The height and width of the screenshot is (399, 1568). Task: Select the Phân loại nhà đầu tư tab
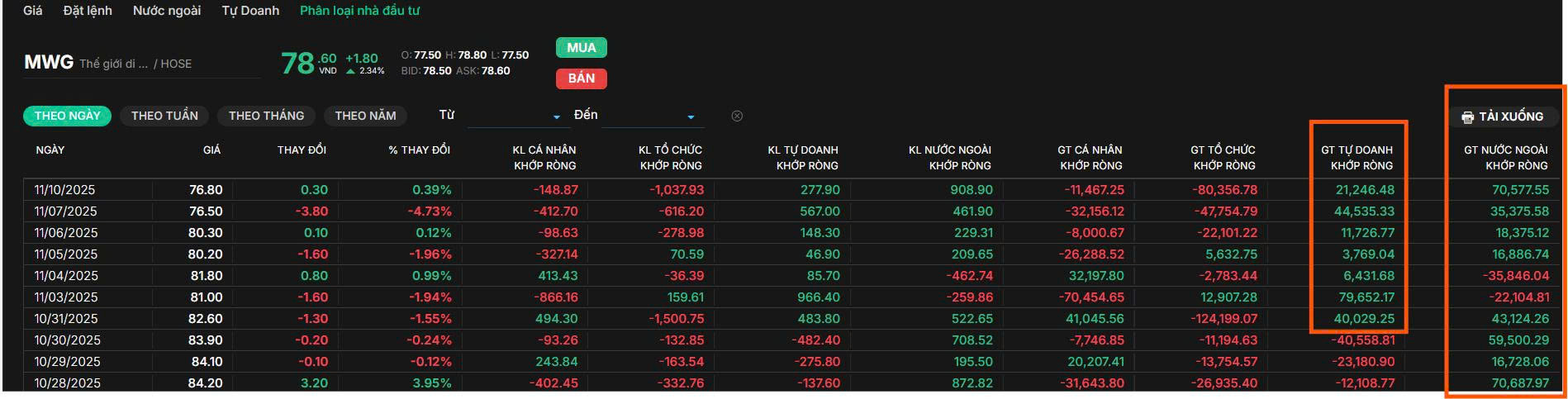[x=359, y=11]
